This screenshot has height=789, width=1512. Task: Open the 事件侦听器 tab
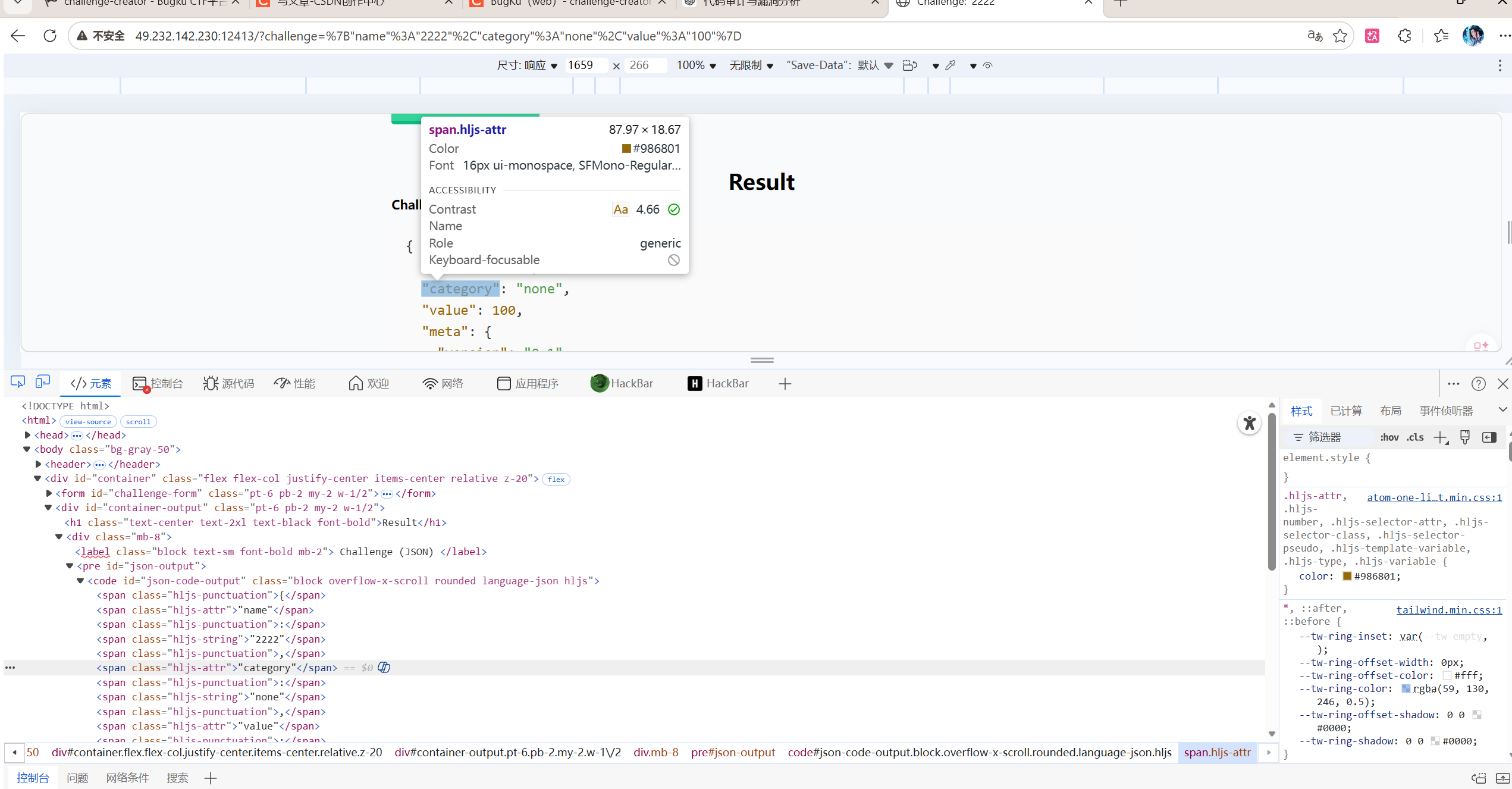click(x=1446, y=411)
